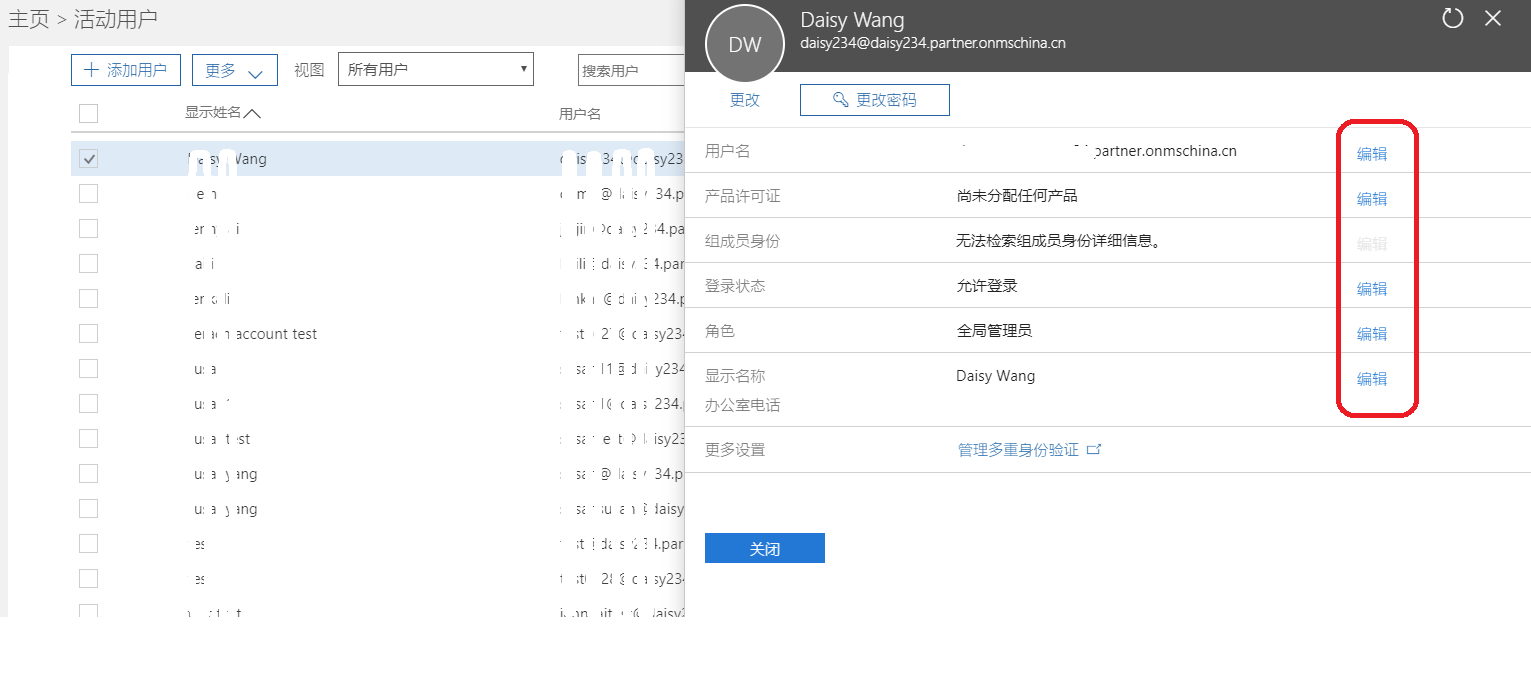The image size is (1531, 675).
Task: Click the 用户名 column header
Action: [x=580, y=114]
